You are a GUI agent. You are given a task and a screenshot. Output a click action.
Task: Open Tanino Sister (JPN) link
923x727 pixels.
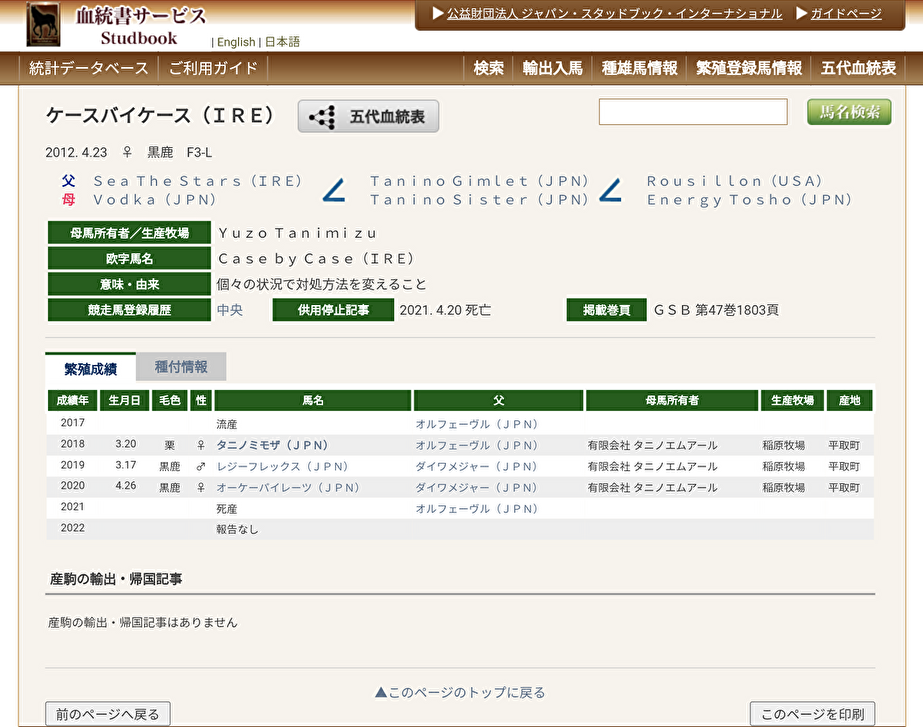click(x=480, y=200)
